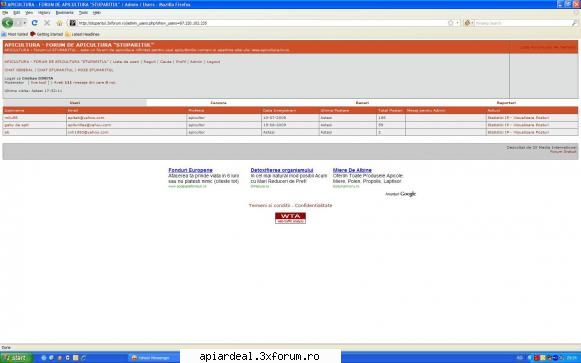Screen dimensions: 581x363
Task: Open the Latest Headlines feed bookmark
Action: [x=82, y=34]
